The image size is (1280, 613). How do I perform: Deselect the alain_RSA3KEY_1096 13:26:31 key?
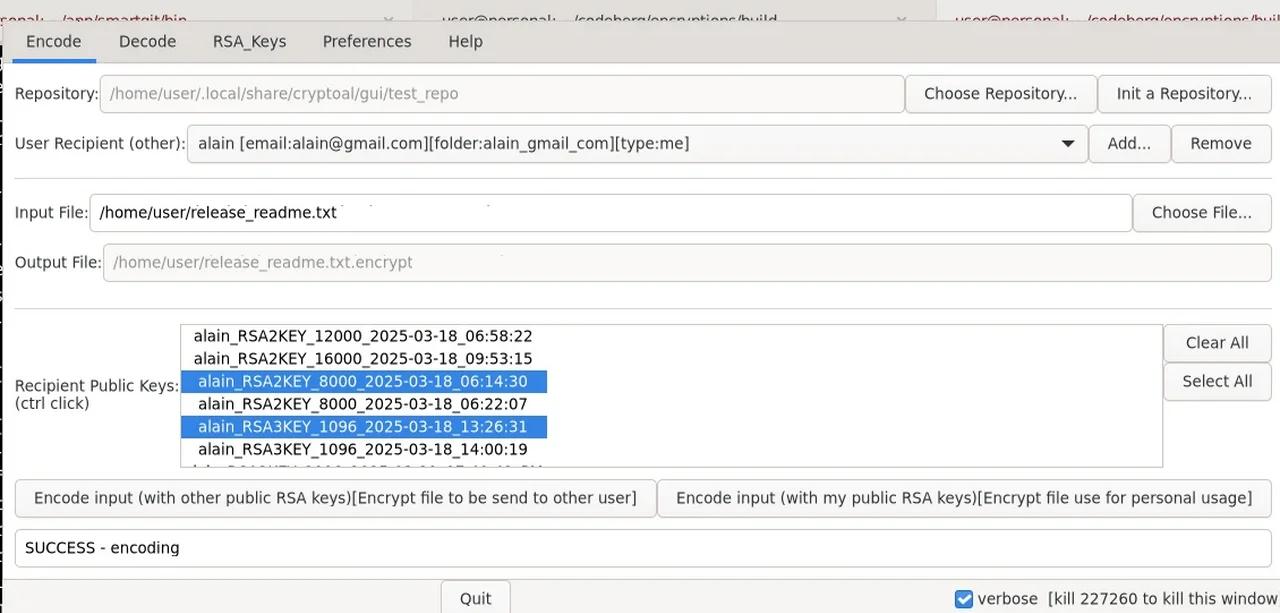coord(363,427)
